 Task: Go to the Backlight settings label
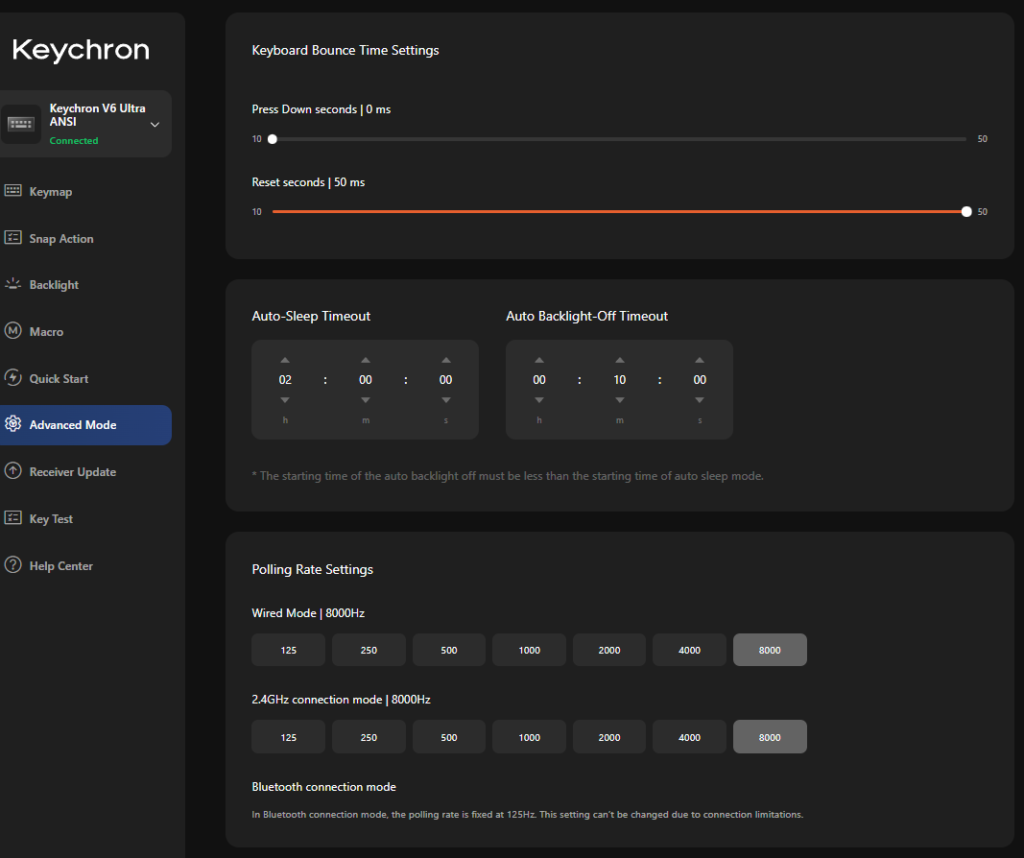pyautogui.click(x=54, y=285)
